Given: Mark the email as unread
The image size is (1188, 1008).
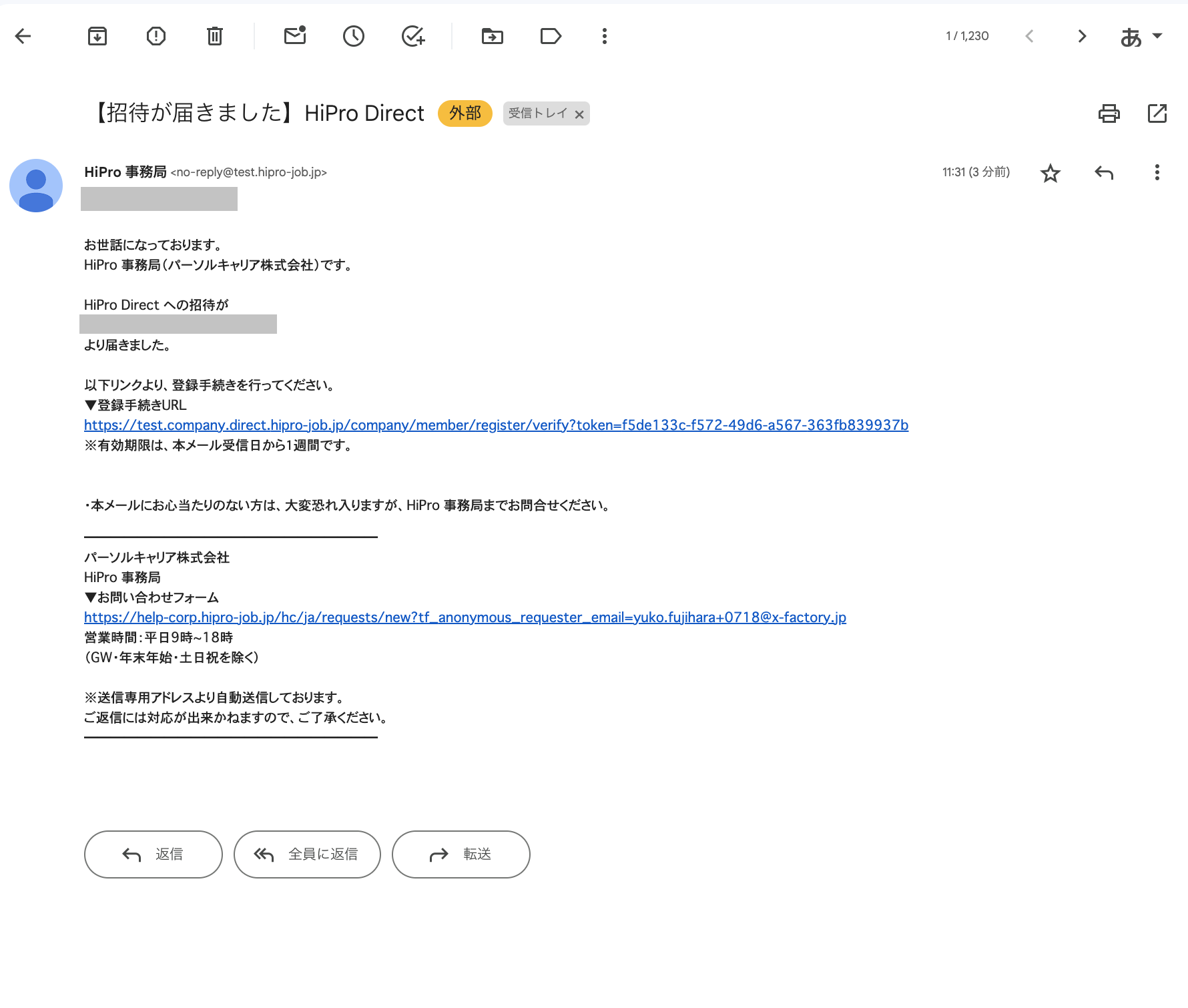Looking at the screenshot, I should point(294,36).
